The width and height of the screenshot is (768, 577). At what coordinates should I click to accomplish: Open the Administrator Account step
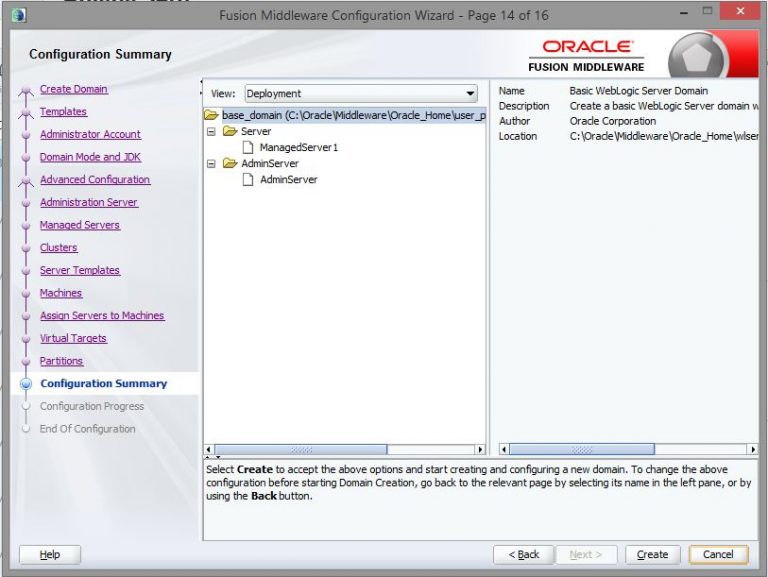tap(90, 134)
